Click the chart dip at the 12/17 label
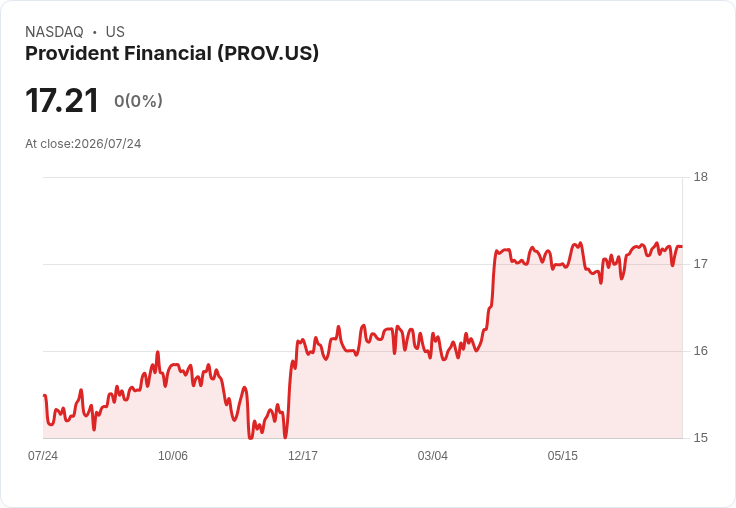This screenshot has width=736, height=508. 285,437
